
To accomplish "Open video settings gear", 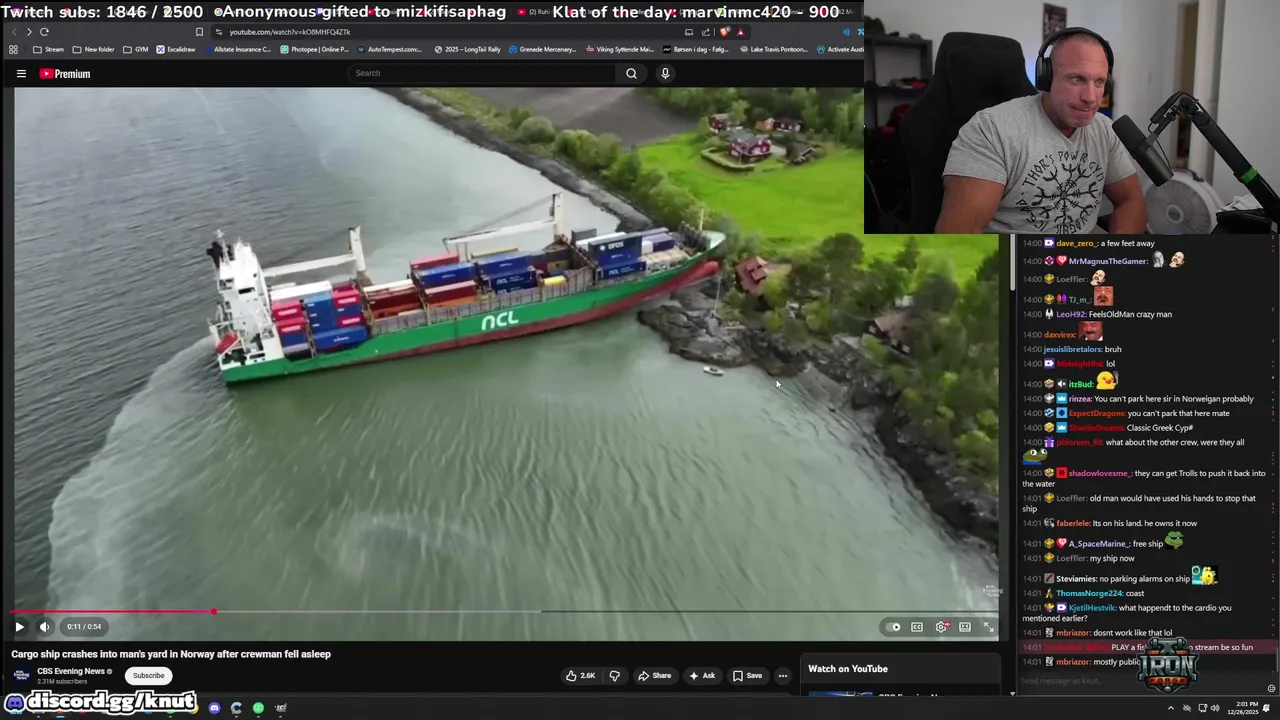I will 941,627.
